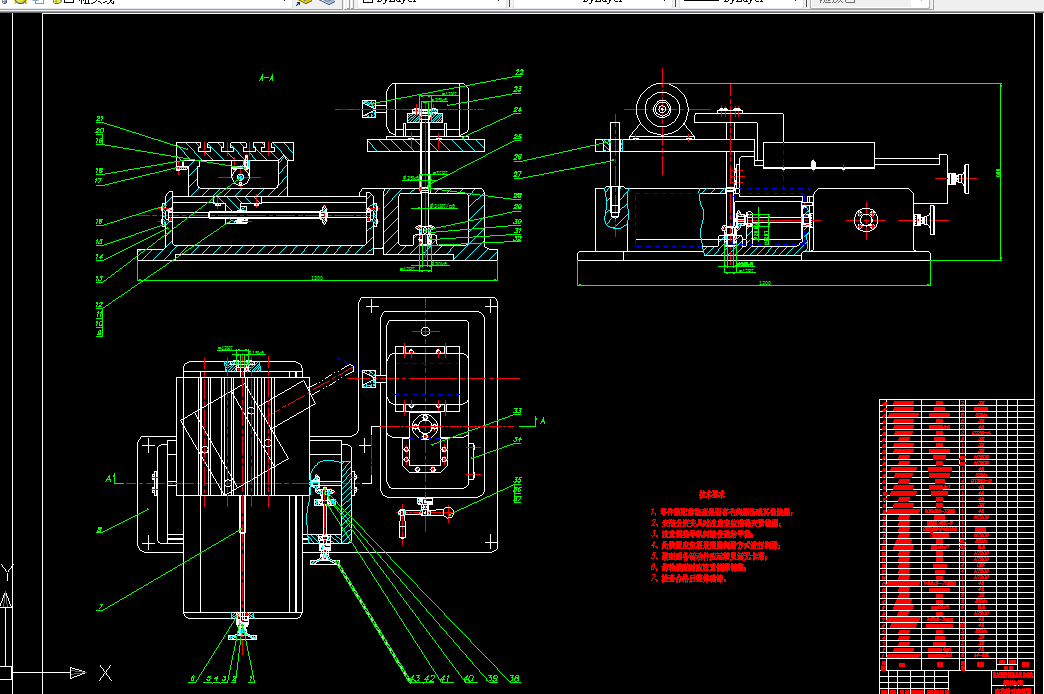Click the right section mark A of the plan view
This screenshot has height=694, width=1044.
(543, 420)
